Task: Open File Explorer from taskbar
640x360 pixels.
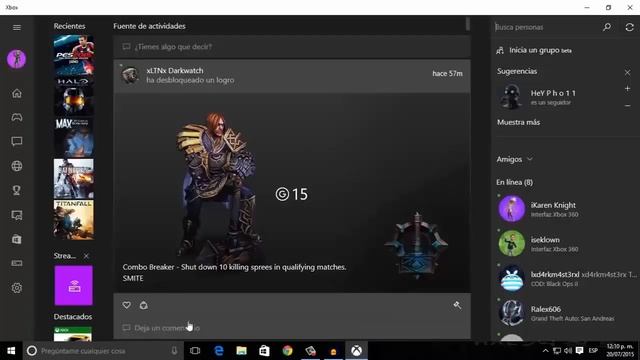Action: tap(242, 351)
